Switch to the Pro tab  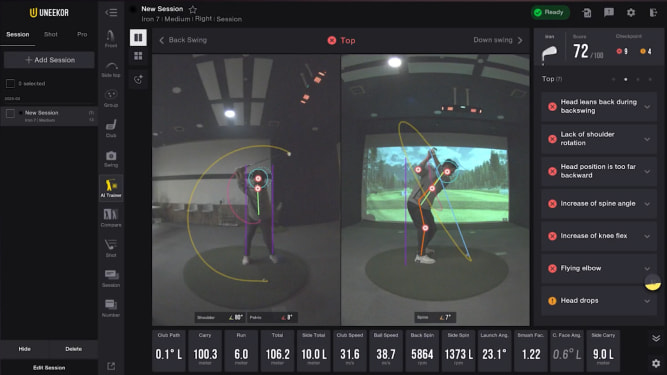82,34
